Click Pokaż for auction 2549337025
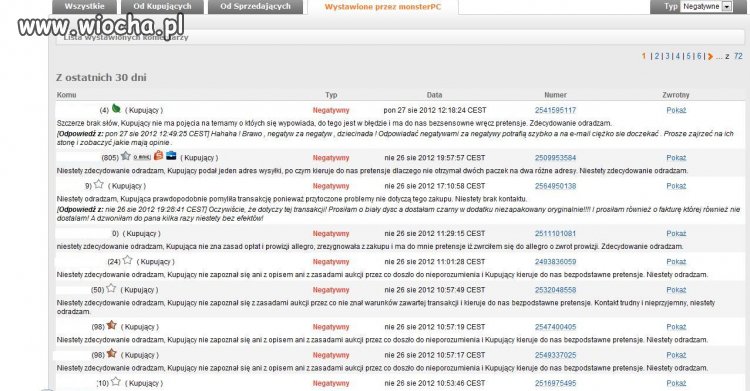750x391 pixels. pyautogui.click(x=676, y=356)
